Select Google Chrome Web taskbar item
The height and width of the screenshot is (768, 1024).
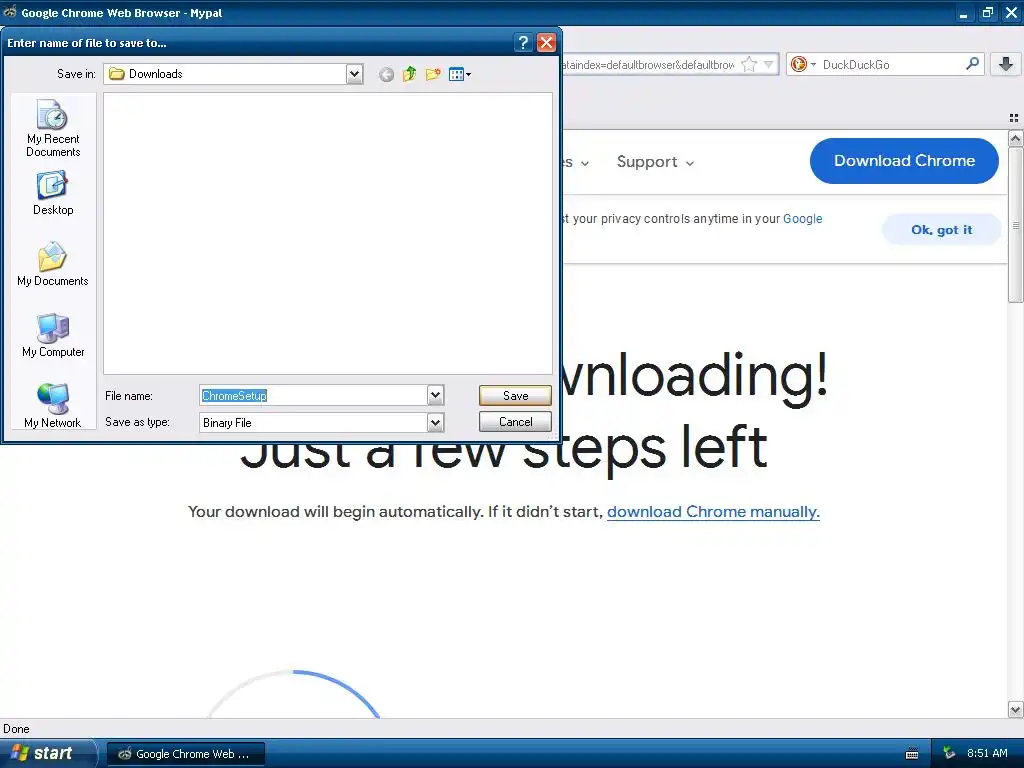tap(185, 754)
